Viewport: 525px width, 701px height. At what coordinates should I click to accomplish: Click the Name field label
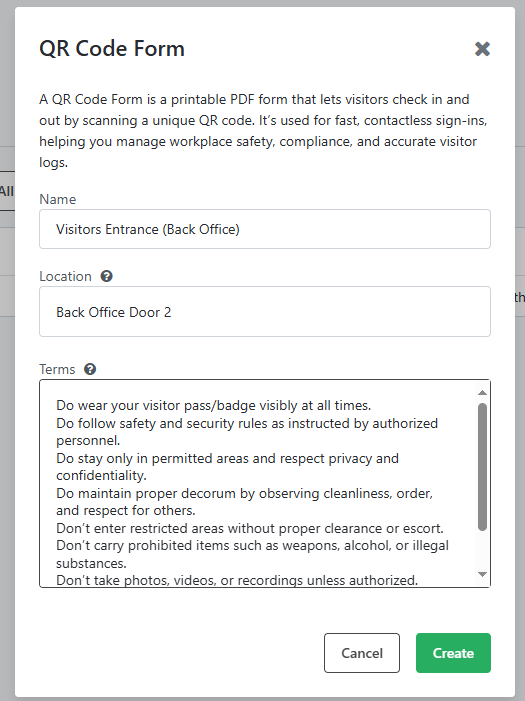pyautogui.click(x=58, y=199)
